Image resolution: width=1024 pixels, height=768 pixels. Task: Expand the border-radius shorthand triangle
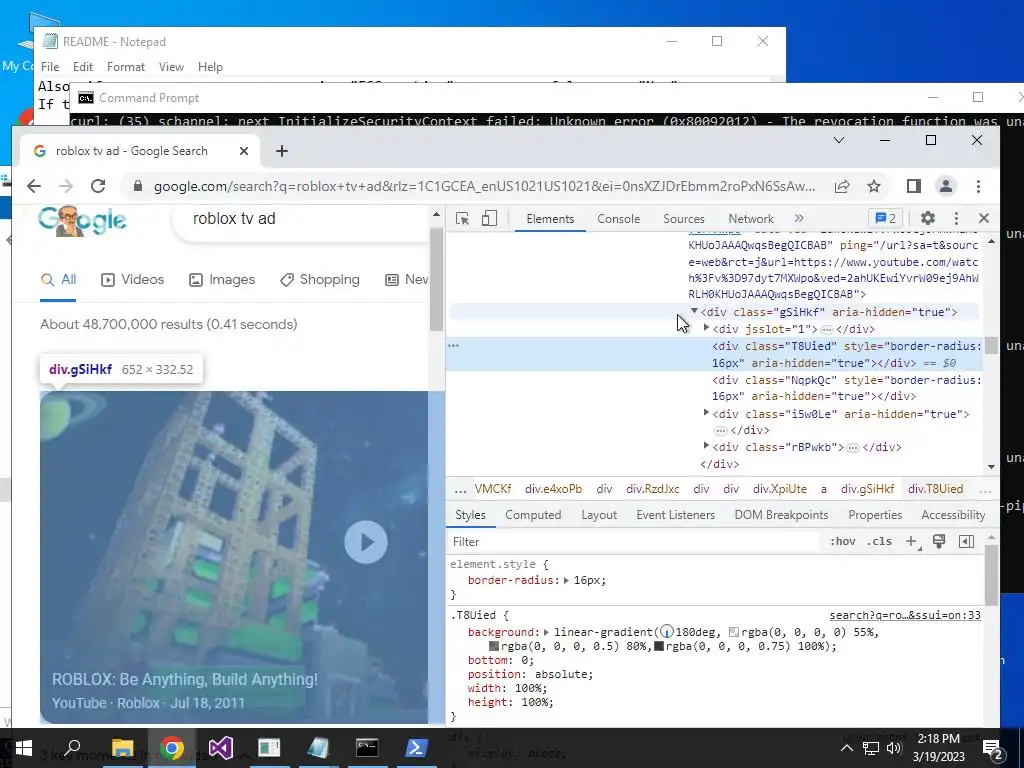coord(566,580)
